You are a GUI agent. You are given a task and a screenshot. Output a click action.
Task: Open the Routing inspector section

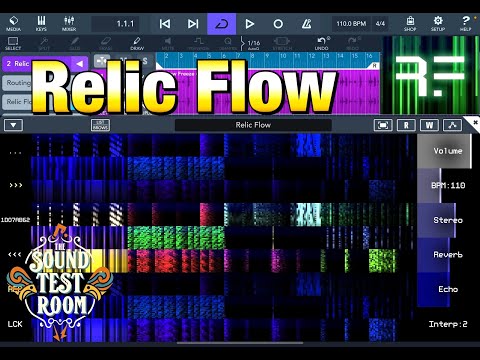[18, 83]
